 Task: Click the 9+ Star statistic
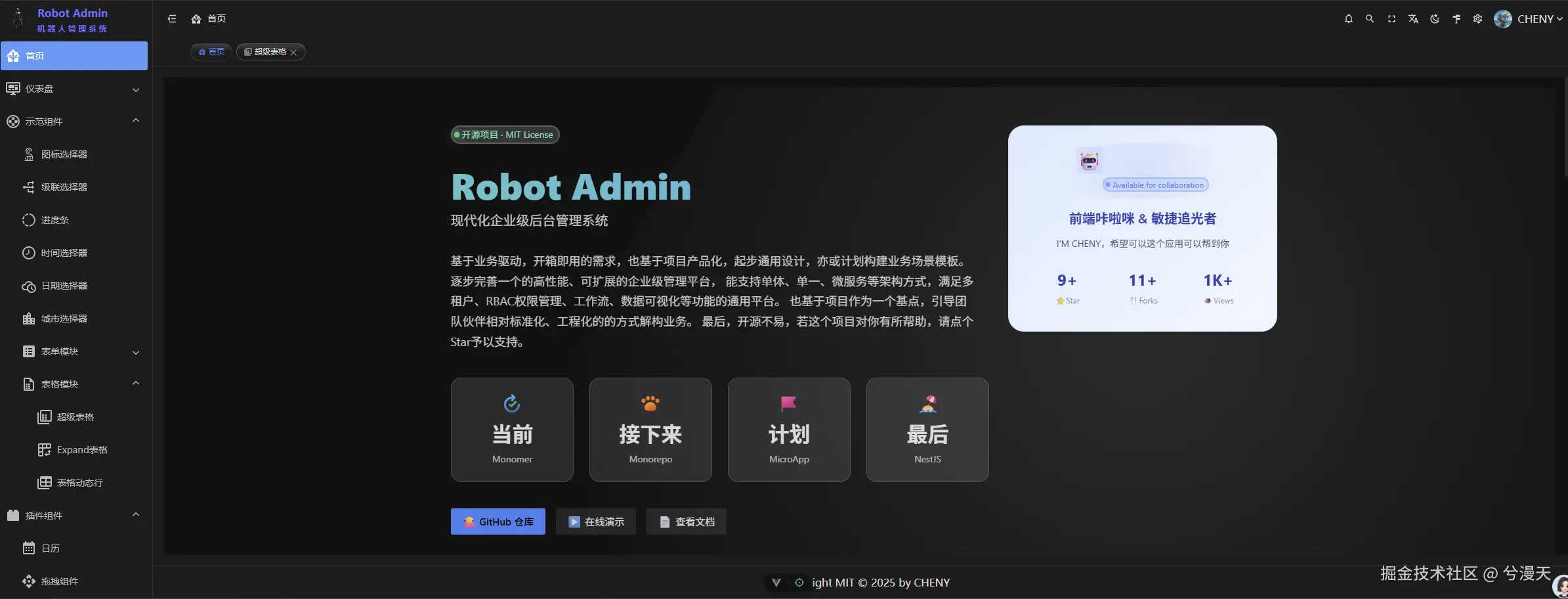click(x=1067, y=289)
